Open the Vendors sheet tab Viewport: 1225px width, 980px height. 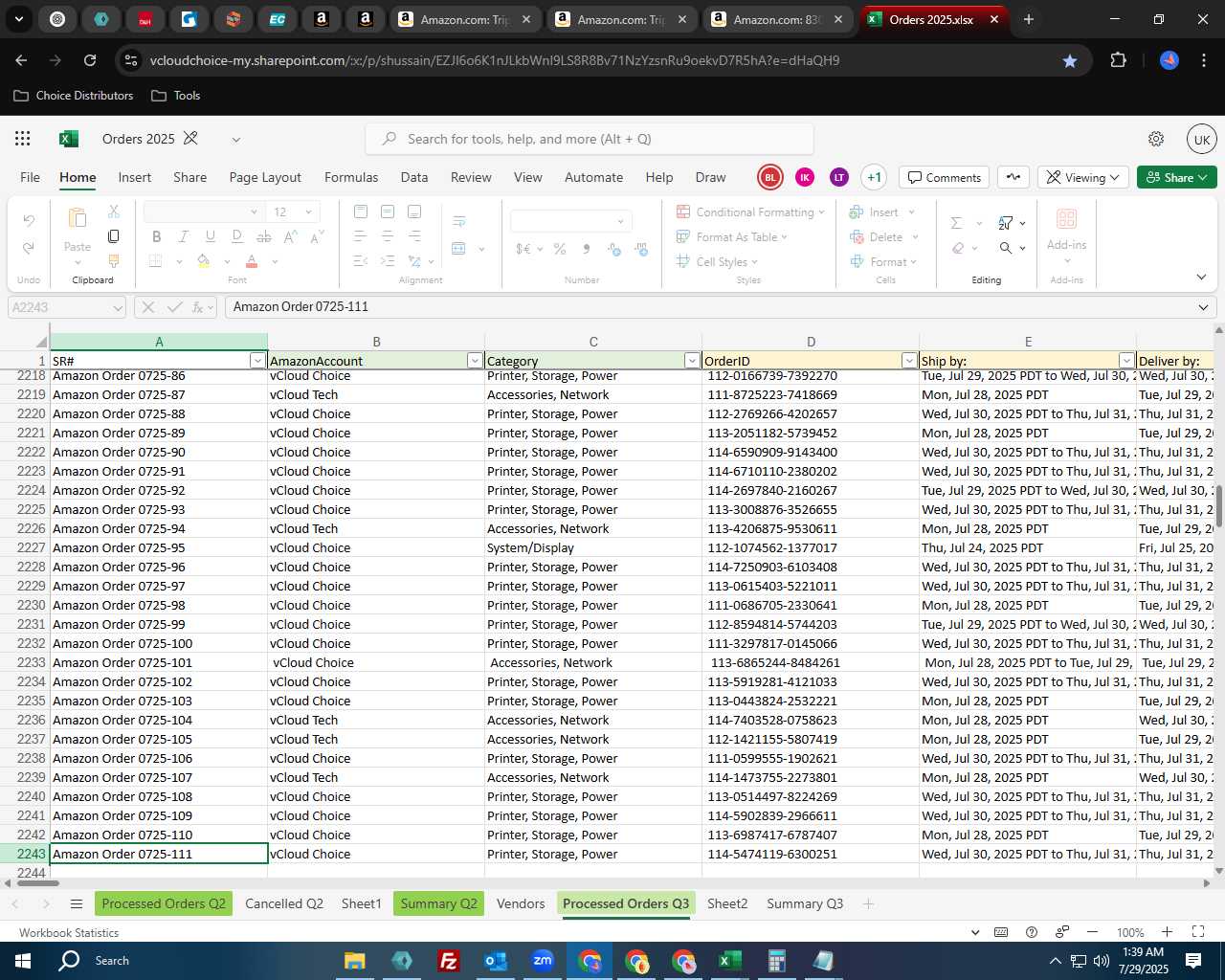(521, 903)
